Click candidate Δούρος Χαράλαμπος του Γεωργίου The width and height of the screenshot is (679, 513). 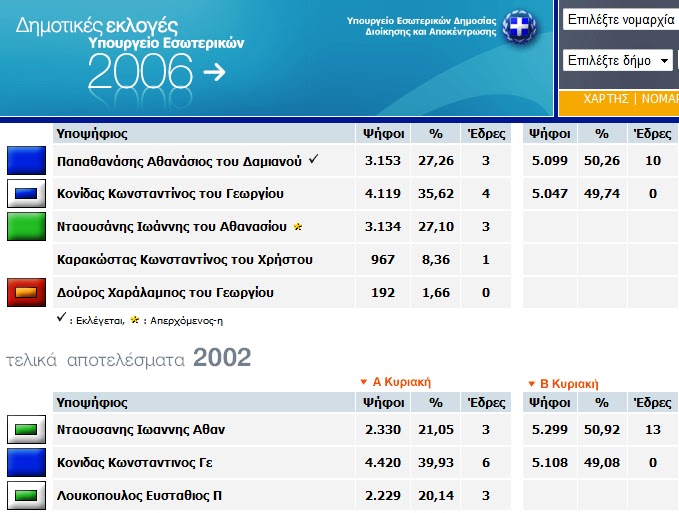coord(165,293)
